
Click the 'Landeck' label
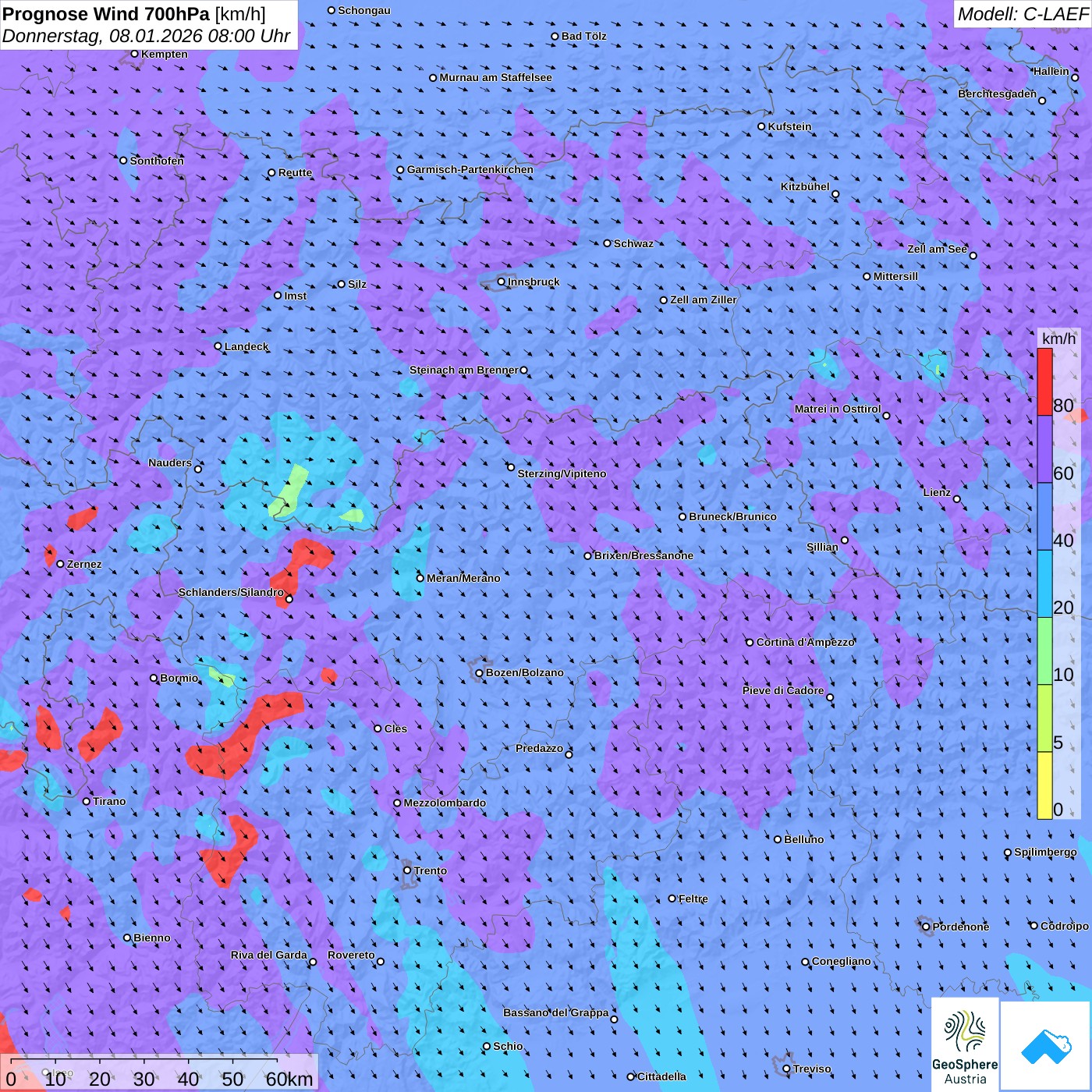coord(246,346)
